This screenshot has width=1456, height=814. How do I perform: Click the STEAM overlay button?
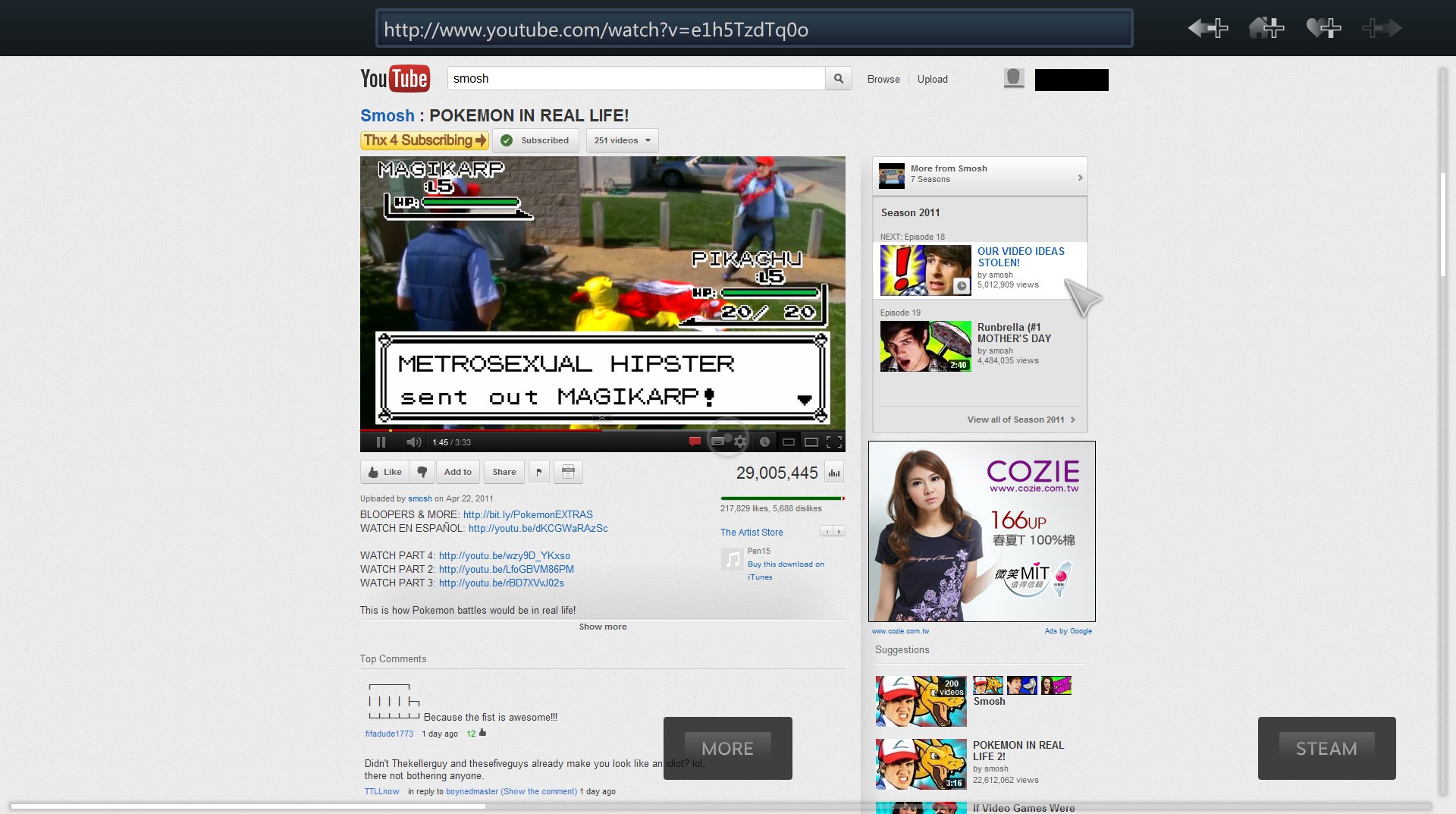tap(1326, 748)
